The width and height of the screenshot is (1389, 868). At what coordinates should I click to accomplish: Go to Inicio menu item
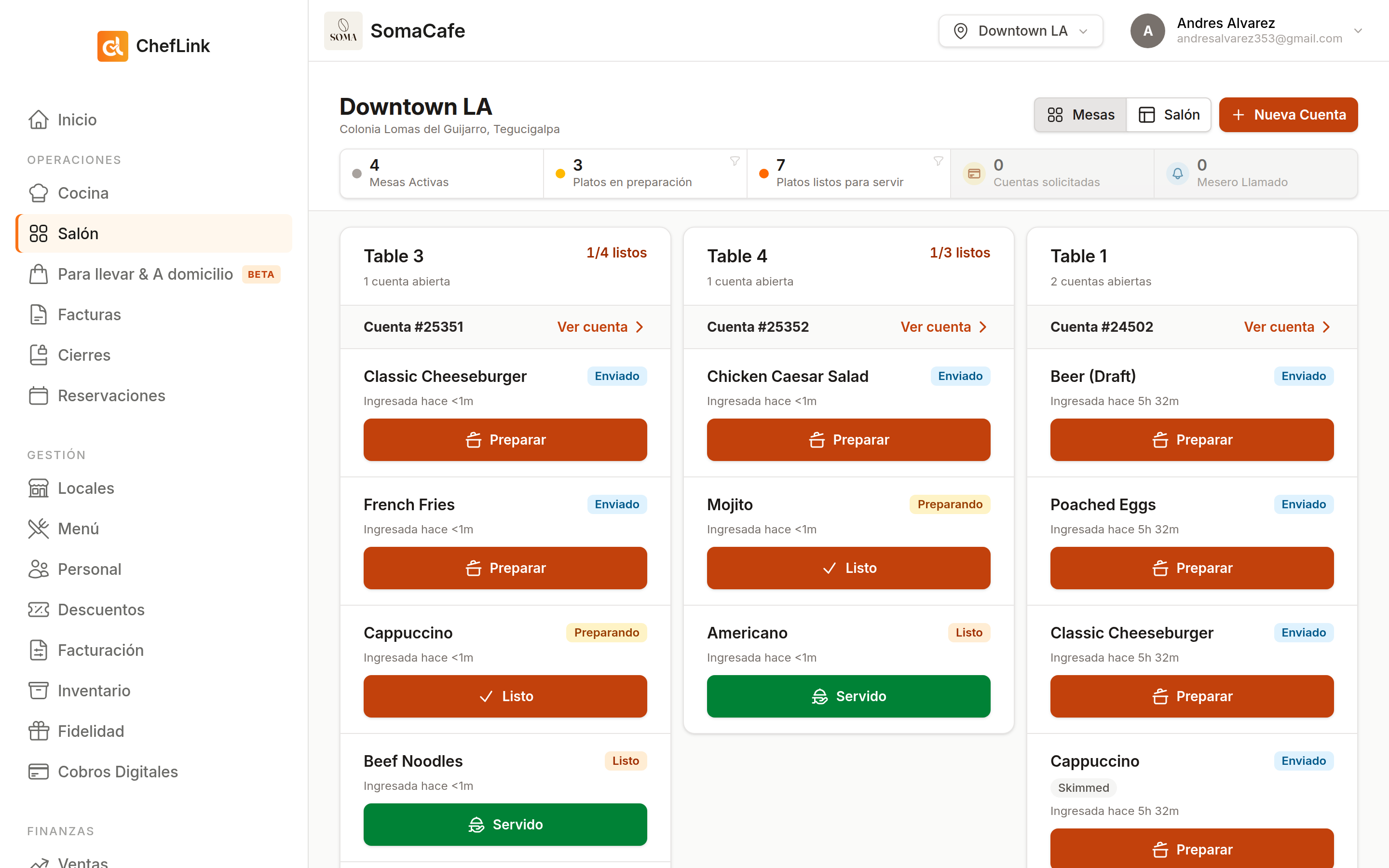(x=155, y=120)
